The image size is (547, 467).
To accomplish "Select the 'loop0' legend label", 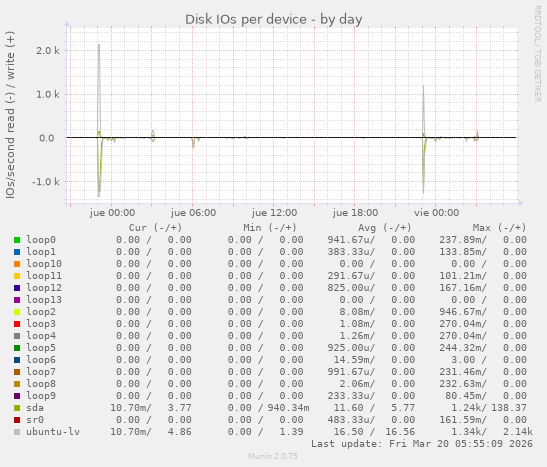I will tap(41, 240).
